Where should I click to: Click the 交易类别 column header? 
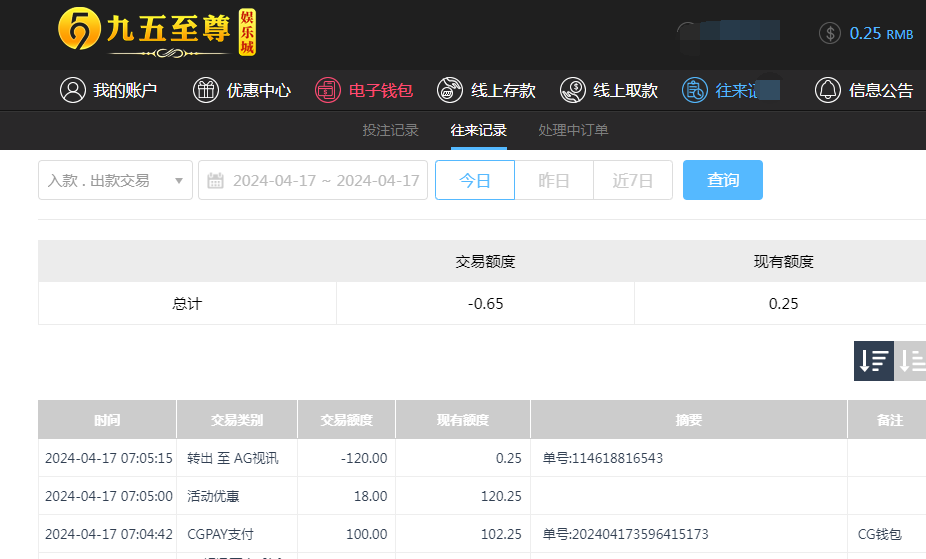click(237, 420)
